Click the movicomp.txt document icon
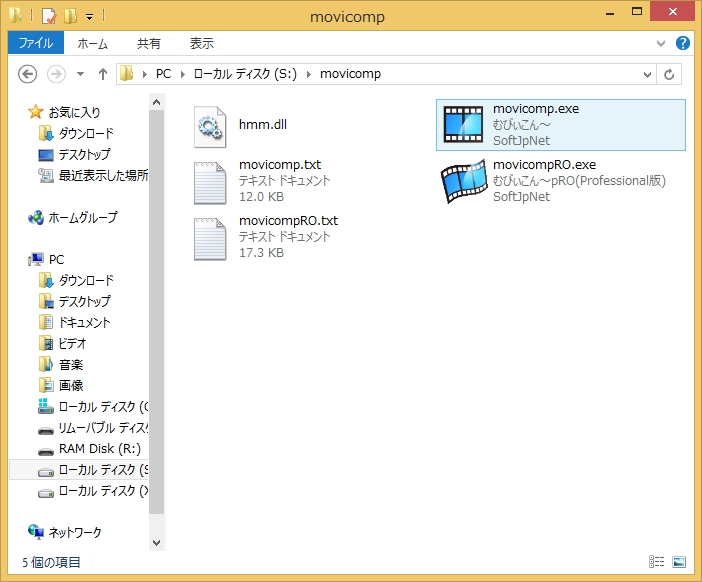 click(x=210, y=183)
